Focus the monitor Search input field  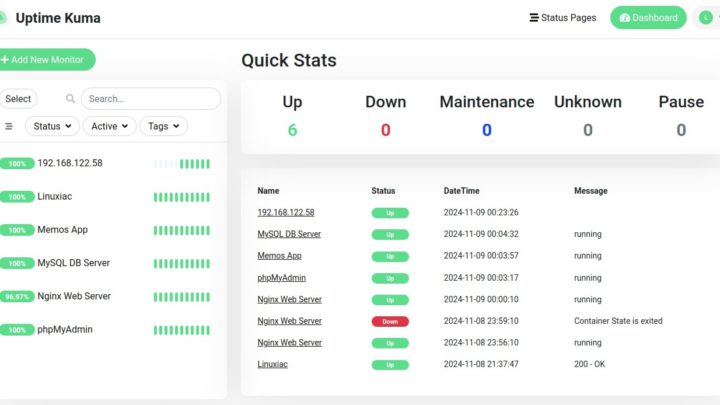[x=150, y=99]
